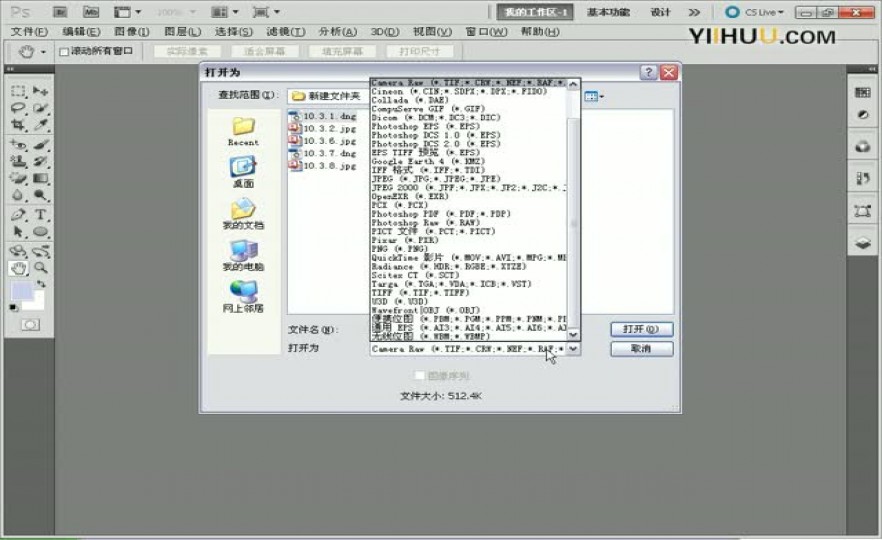The width and height of the screenshot is (882, 540).
Task: Select the Quick Selection tool
Action: [40, 107]
